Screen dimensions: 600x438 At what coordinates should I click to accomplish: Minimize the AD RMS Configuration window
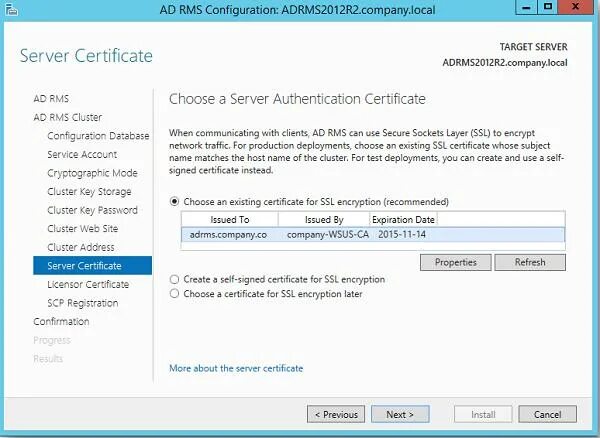(527, 7)
